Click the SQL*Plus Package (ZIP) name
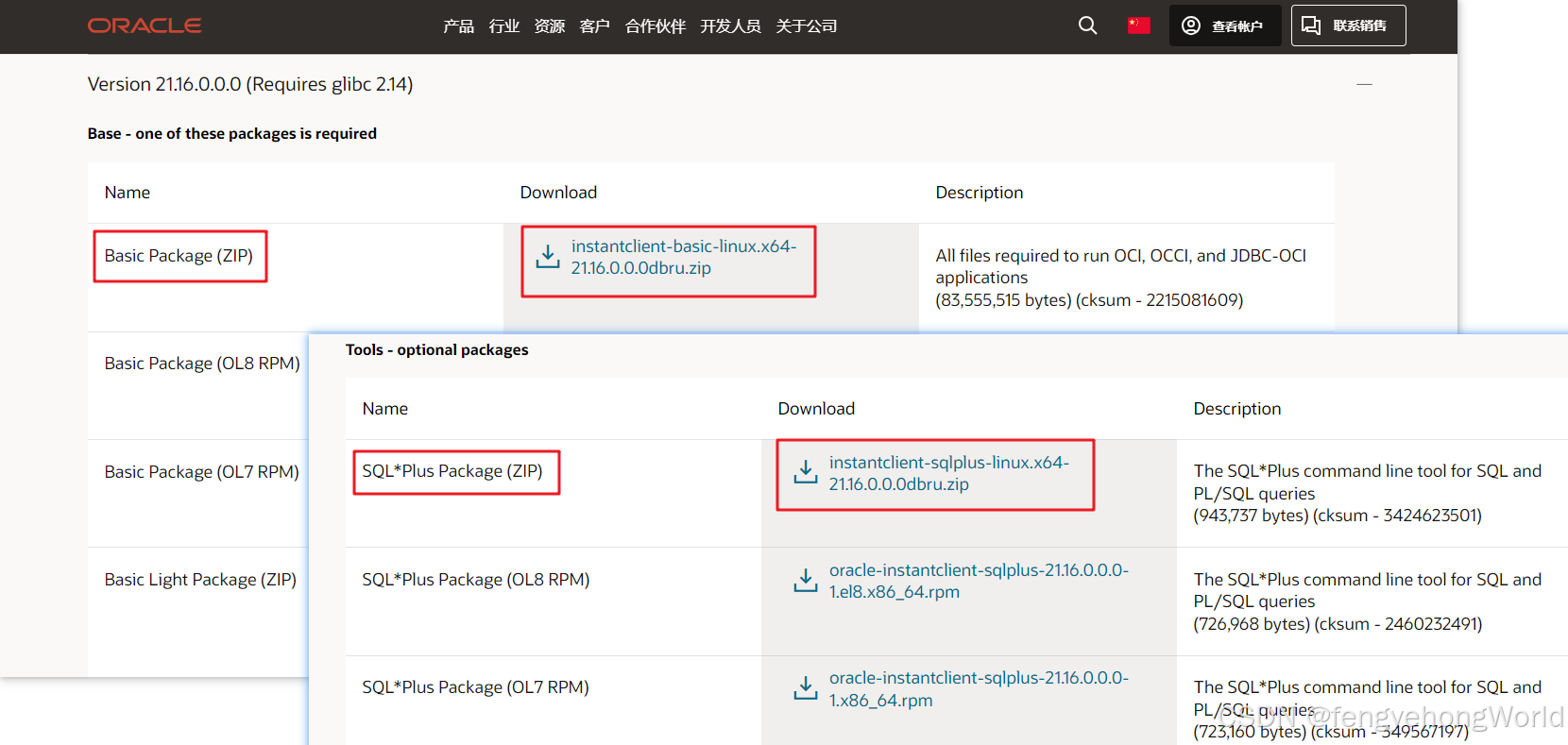The image size is (1568, 745). [x=452, y=471]
